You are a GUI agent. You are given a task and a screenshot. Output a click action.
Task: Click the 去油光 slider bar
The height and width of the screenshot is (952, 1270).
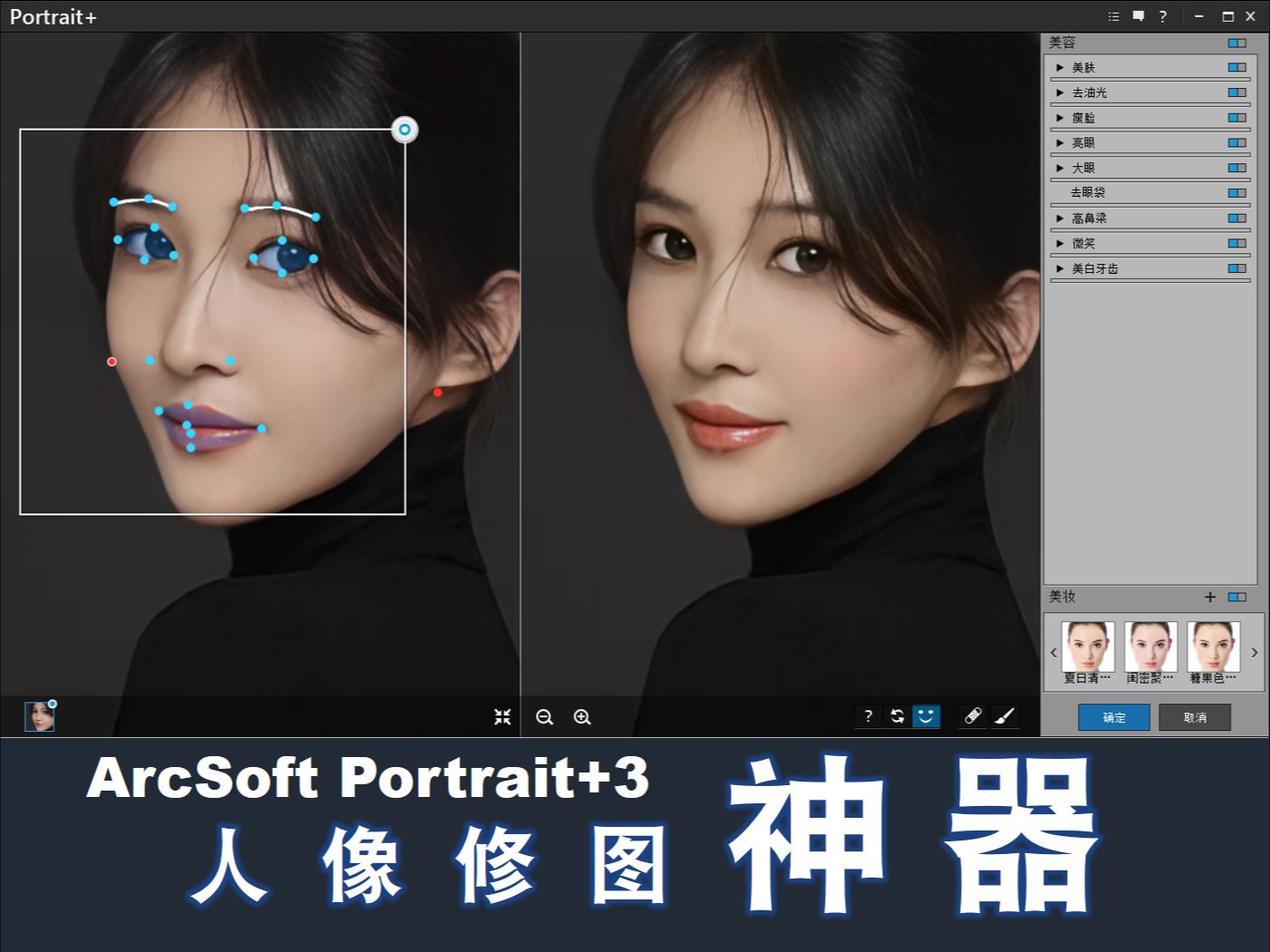[x=1150, y=105]
